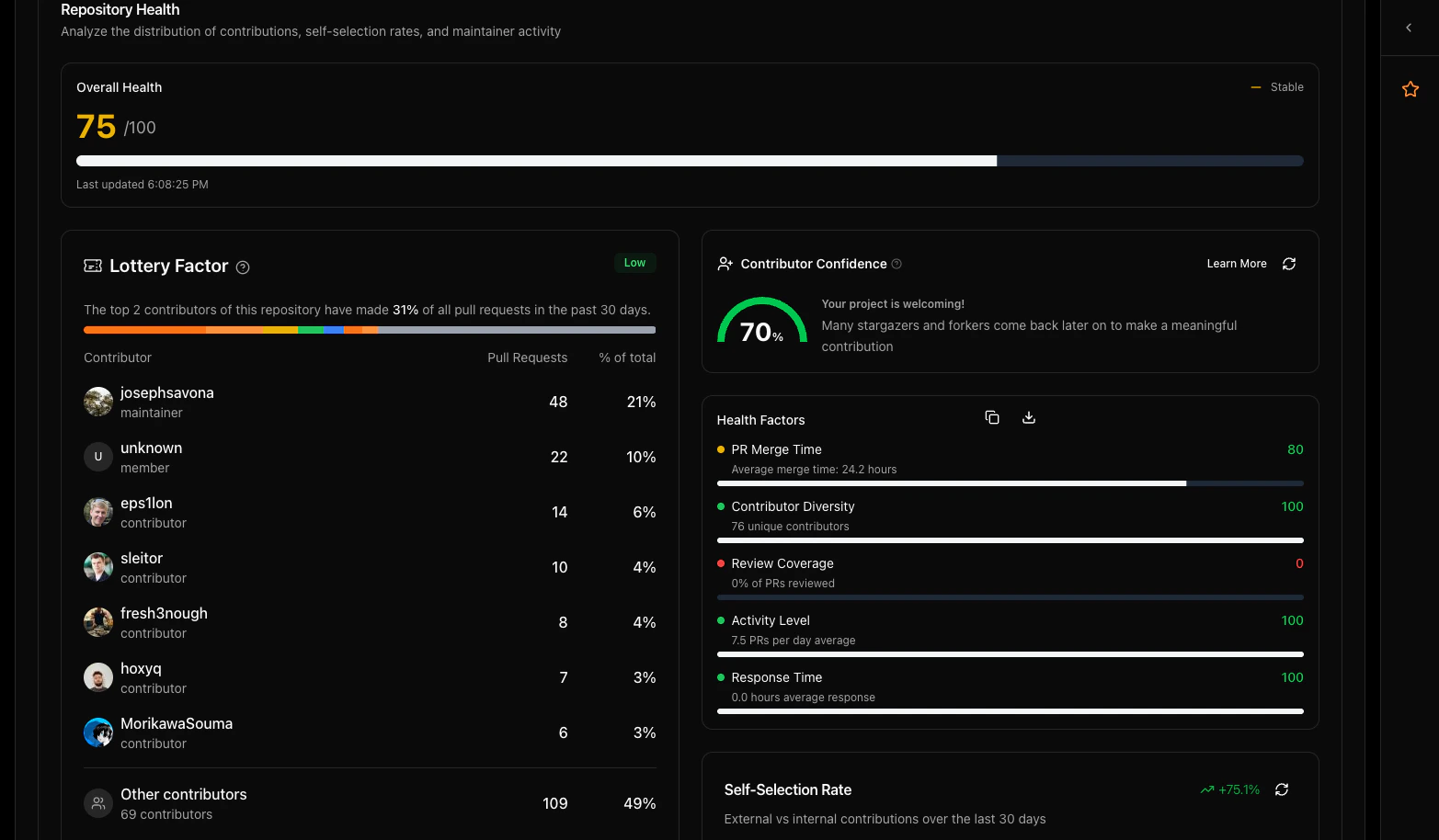Click the Low lottery factor badge
Image resolution: width=1439 pixels, height=840 pixels.
(x=634, y=262)
